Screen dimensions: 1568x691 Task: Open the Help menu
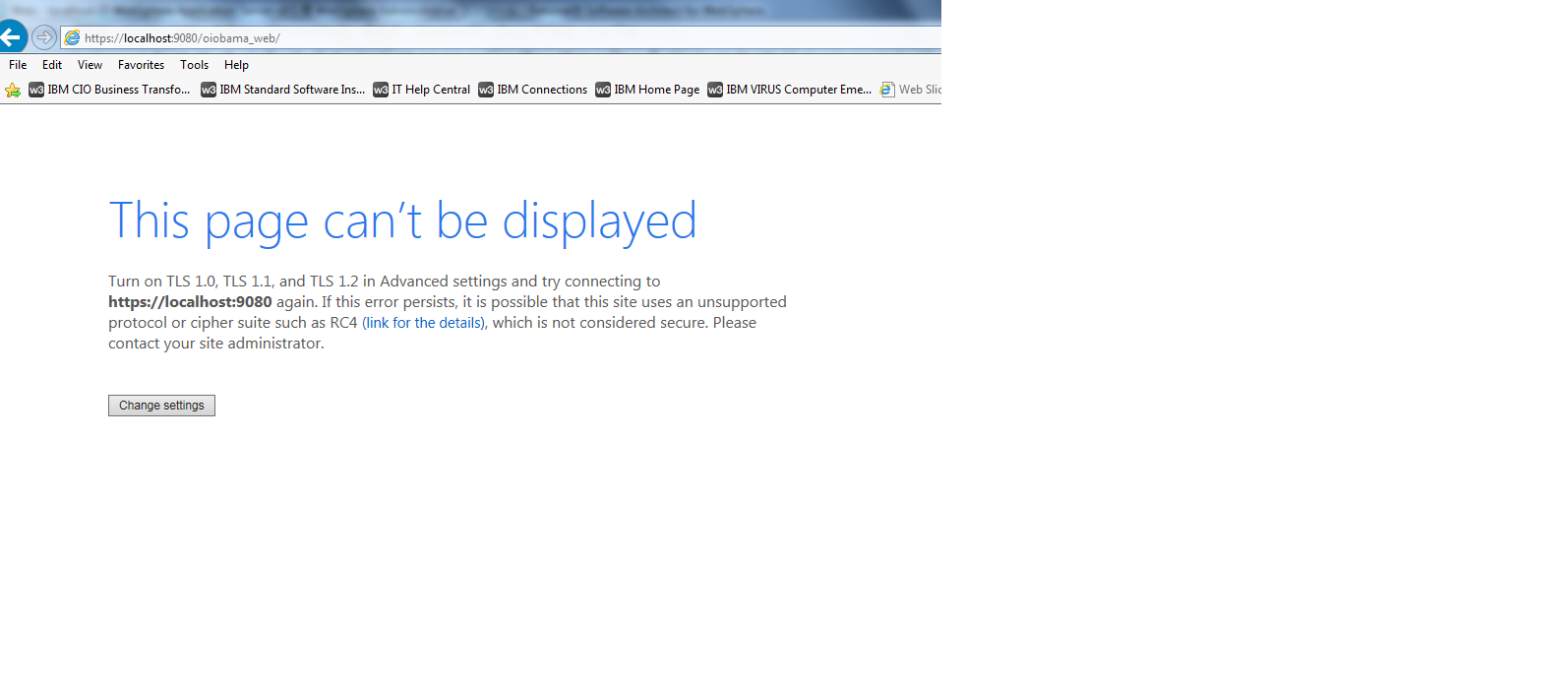[236, 65]
